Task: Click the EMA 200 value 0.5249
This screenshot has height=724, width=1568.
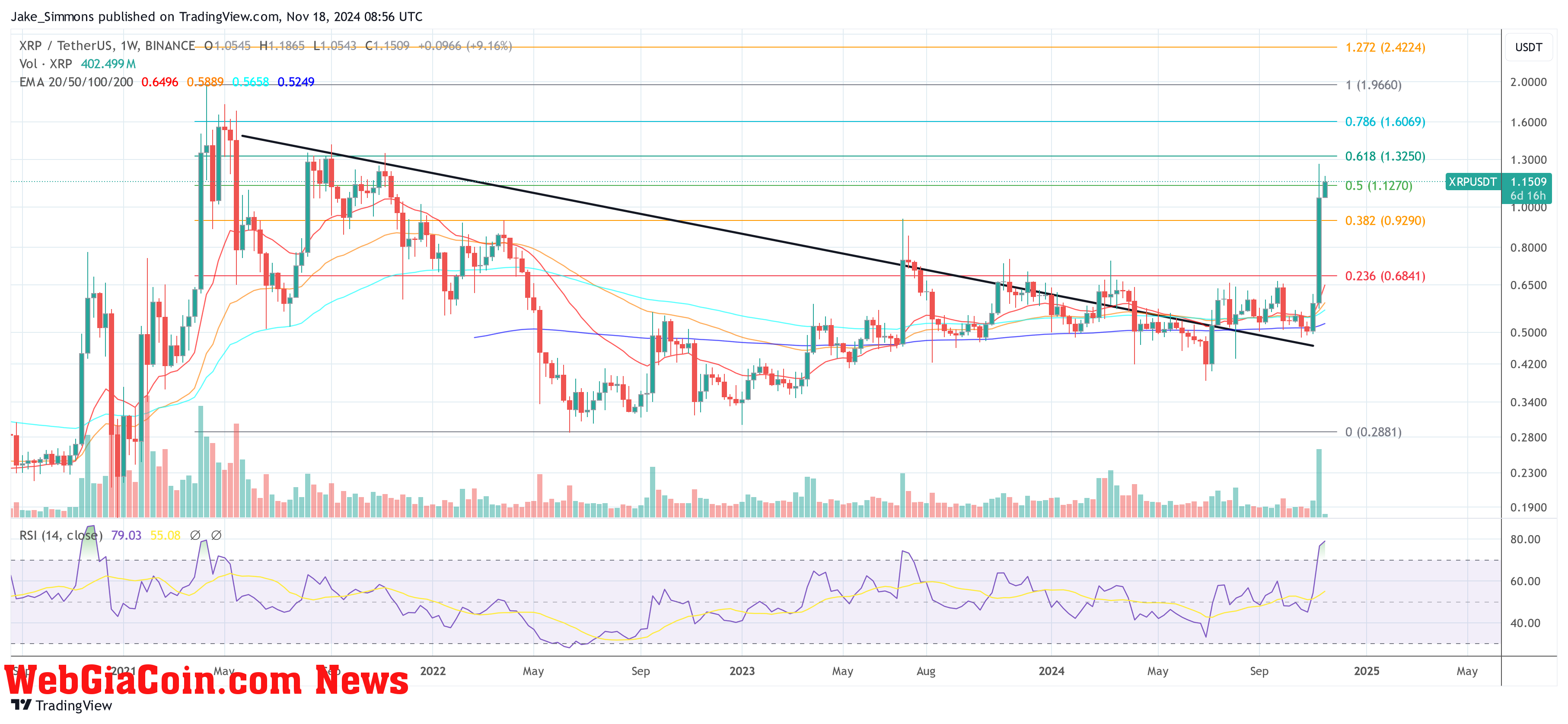Action: [x=296, y=82]
